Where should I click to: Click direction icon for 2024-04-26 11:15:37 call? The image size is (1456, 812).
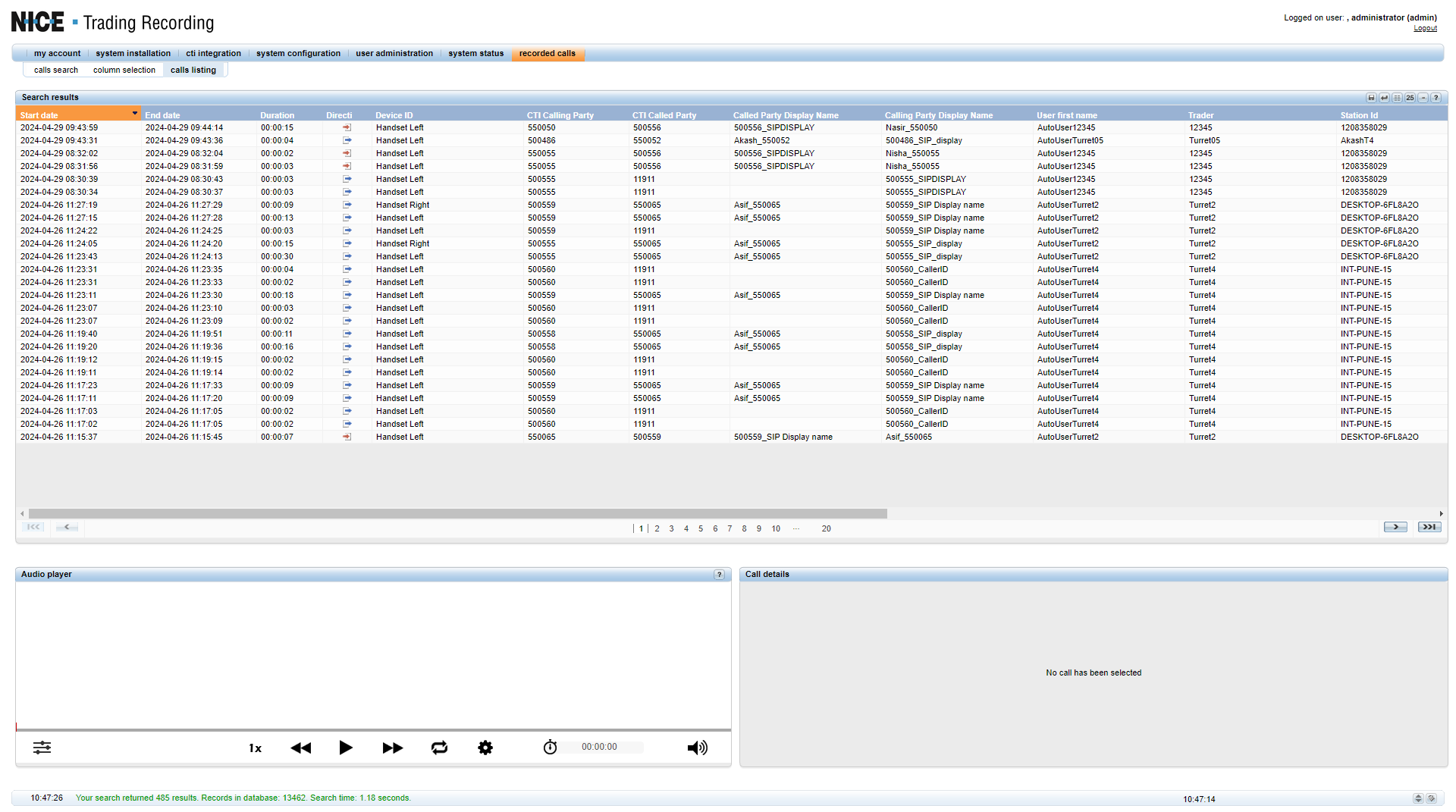click(x=347, y=437)
